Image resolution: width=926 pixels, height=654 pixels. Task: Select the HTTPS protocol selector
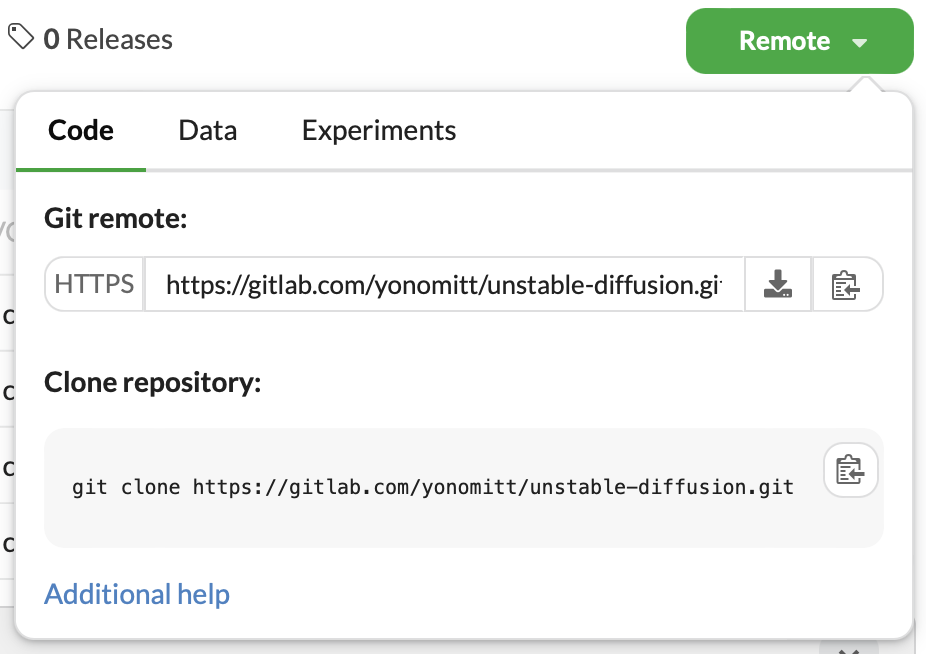tap(95, 285)
